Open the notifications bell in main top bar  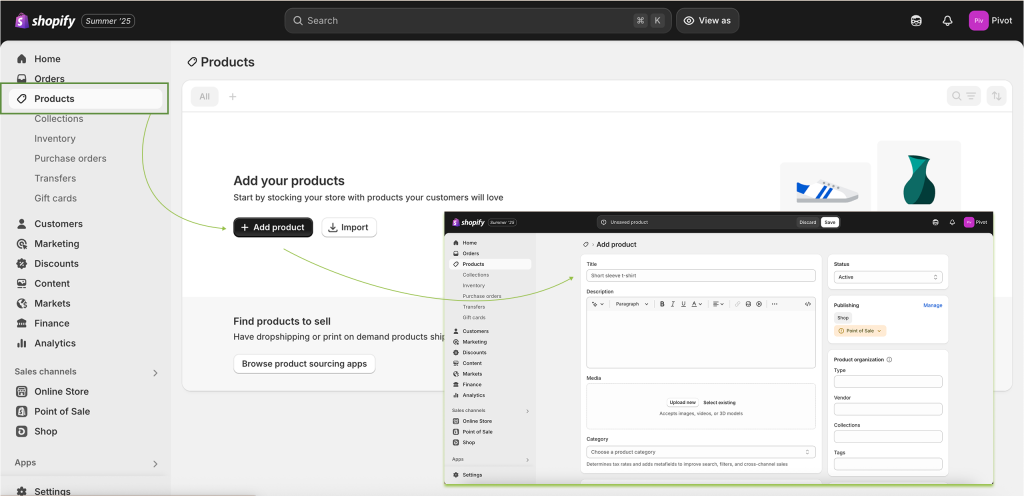point(948,21)
